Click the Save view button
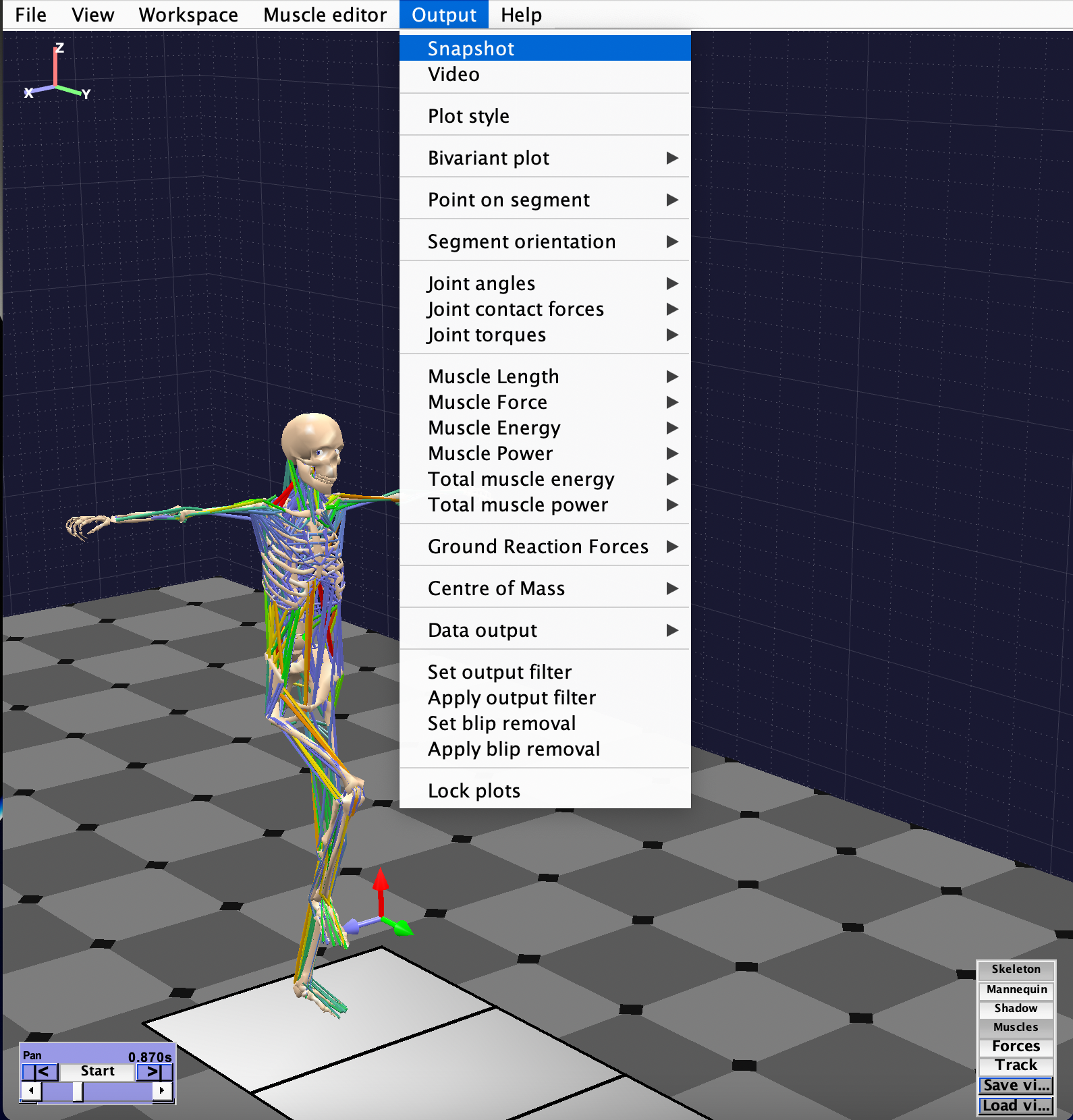 pos(1016,1085)
